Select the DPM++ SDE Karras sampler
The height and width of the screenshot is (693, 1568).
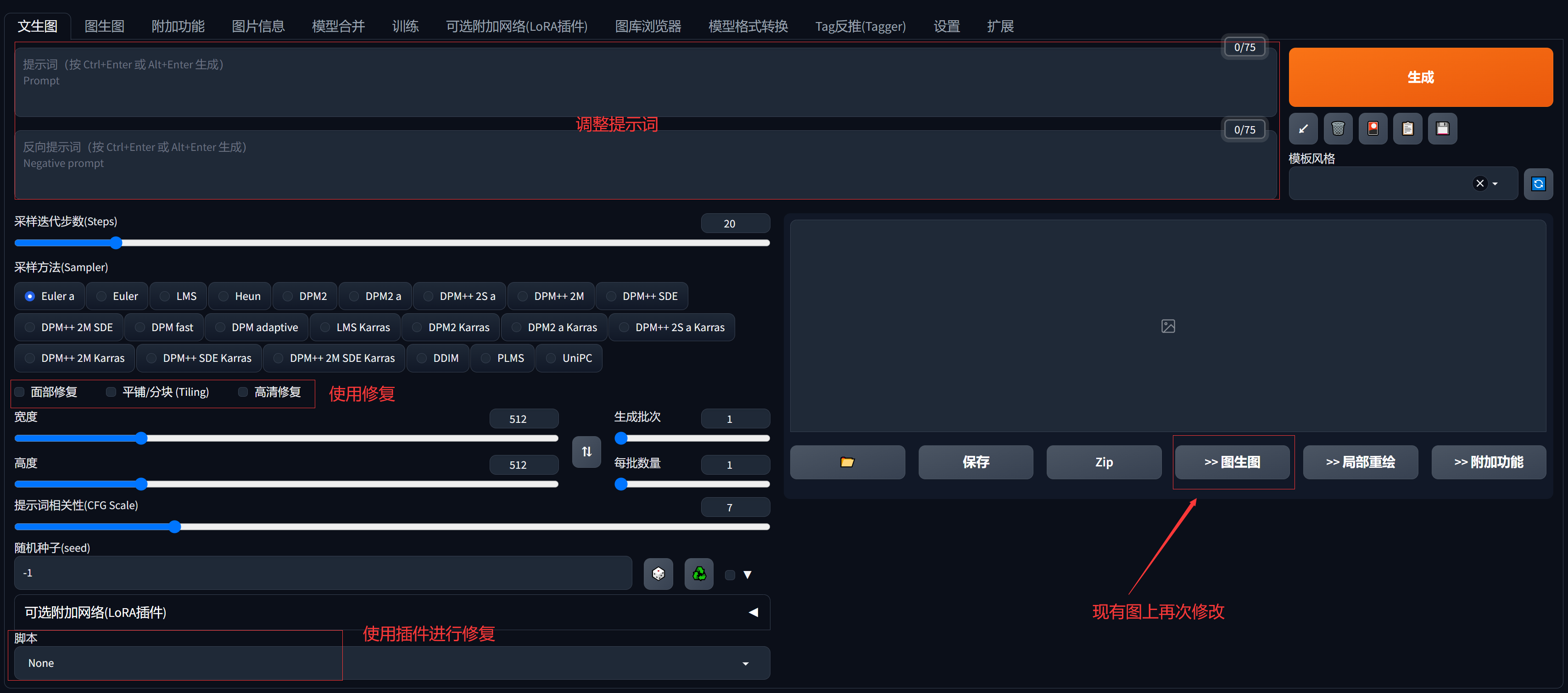199,358
